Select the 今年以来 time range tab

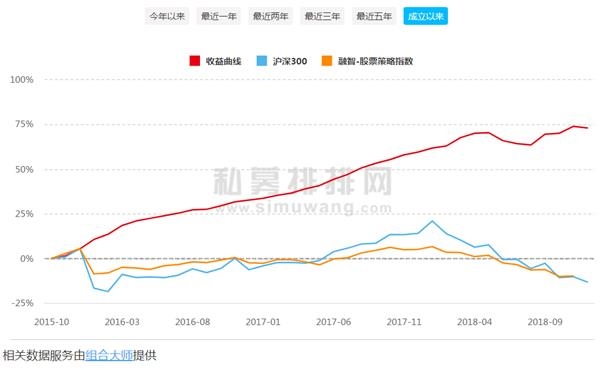point(167,16)
